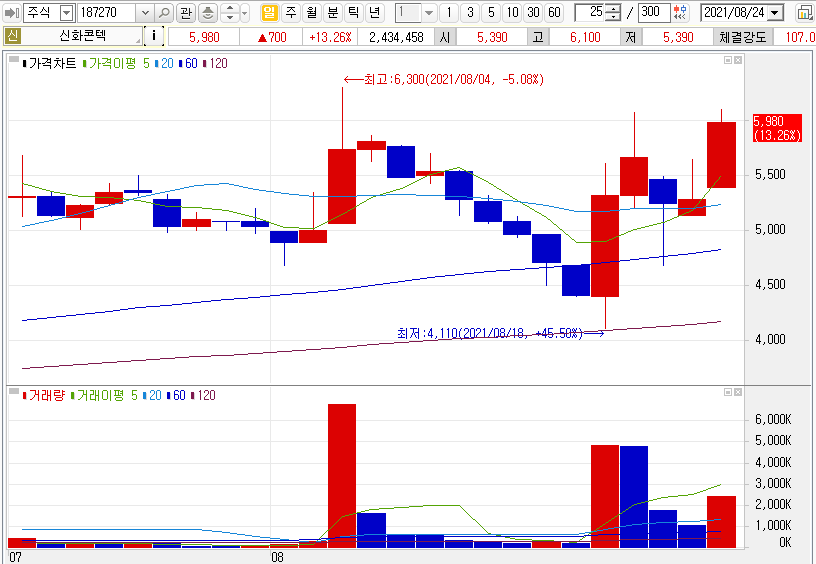This screenshot has width=816, height=564.
Task: Switch to 년 yearly chart period
Action: click(x=374, y=12)
